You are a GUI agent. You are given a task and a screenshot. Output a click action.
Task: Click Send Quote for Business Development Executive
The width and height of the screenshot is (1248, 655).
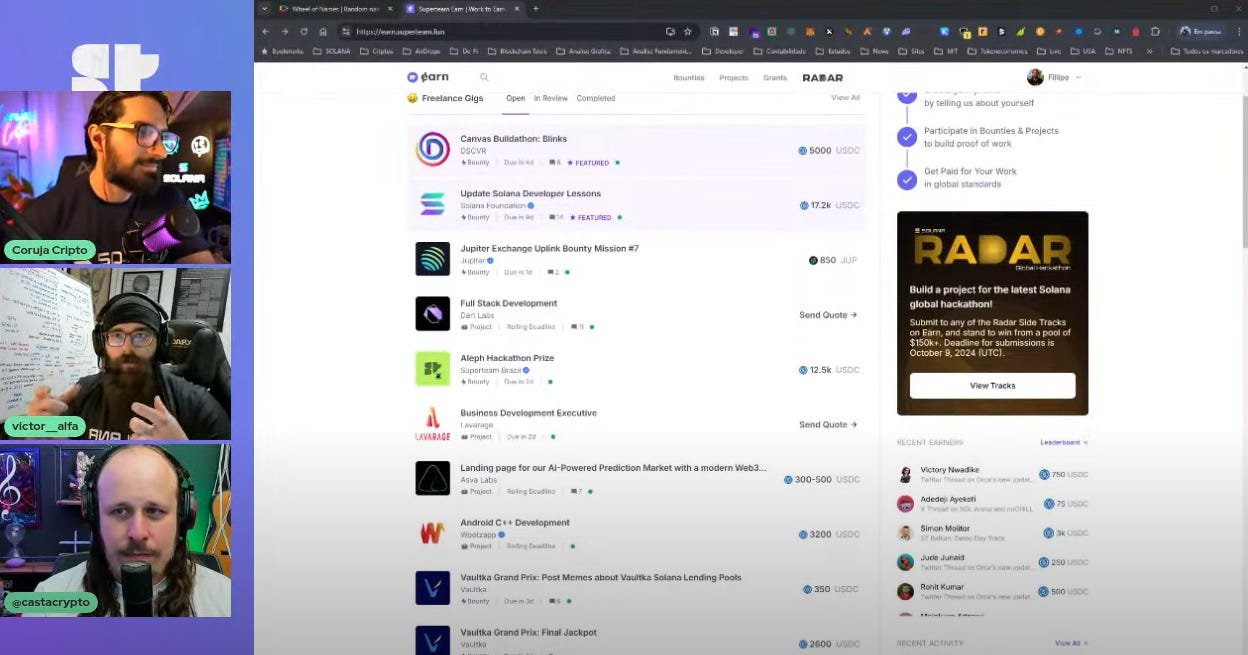coord(828,424)
